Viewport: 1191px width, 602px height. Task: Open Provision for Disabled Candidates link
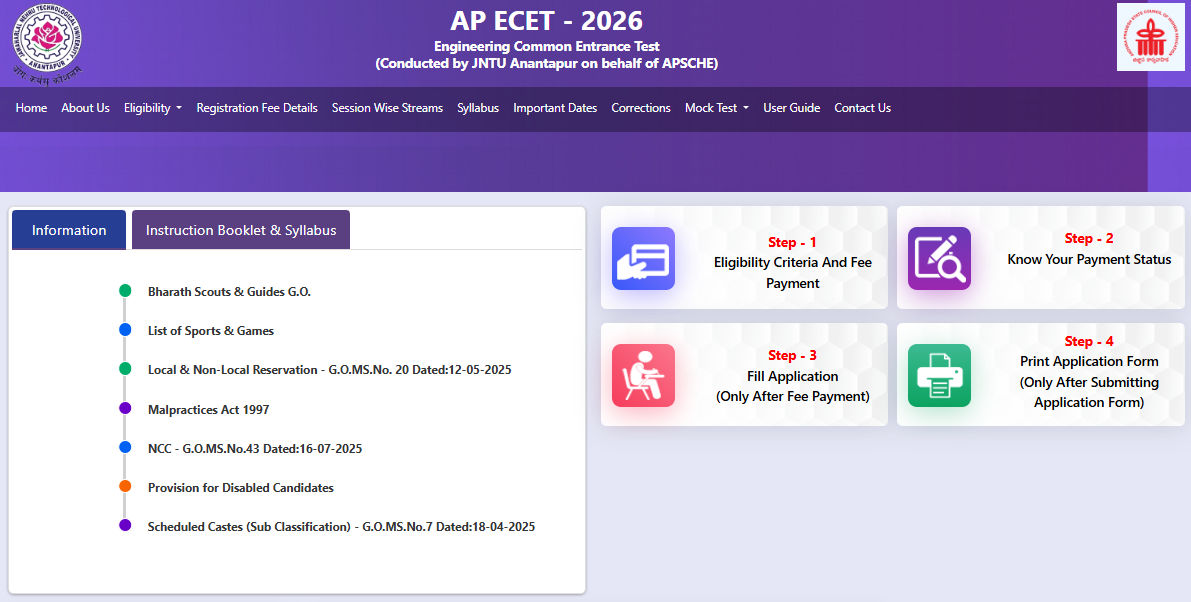click(241, 487)
